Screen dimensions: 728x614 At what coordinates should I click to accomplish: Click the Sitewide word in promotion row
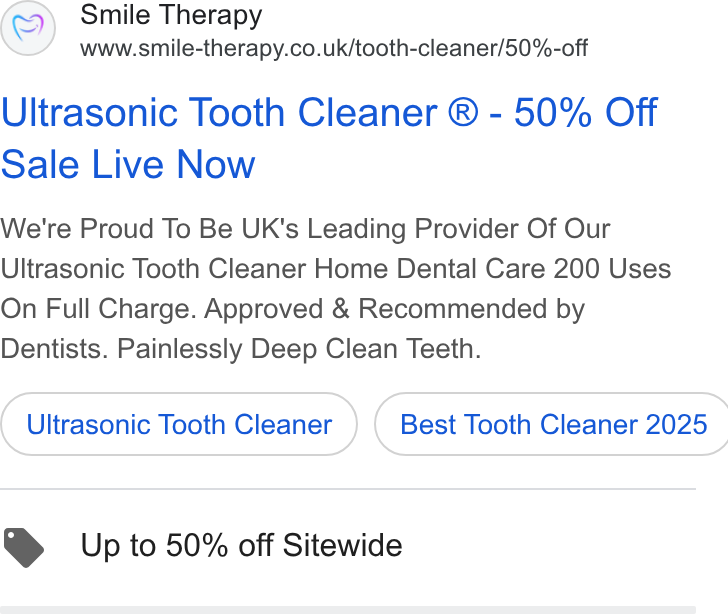coord(342,545)
